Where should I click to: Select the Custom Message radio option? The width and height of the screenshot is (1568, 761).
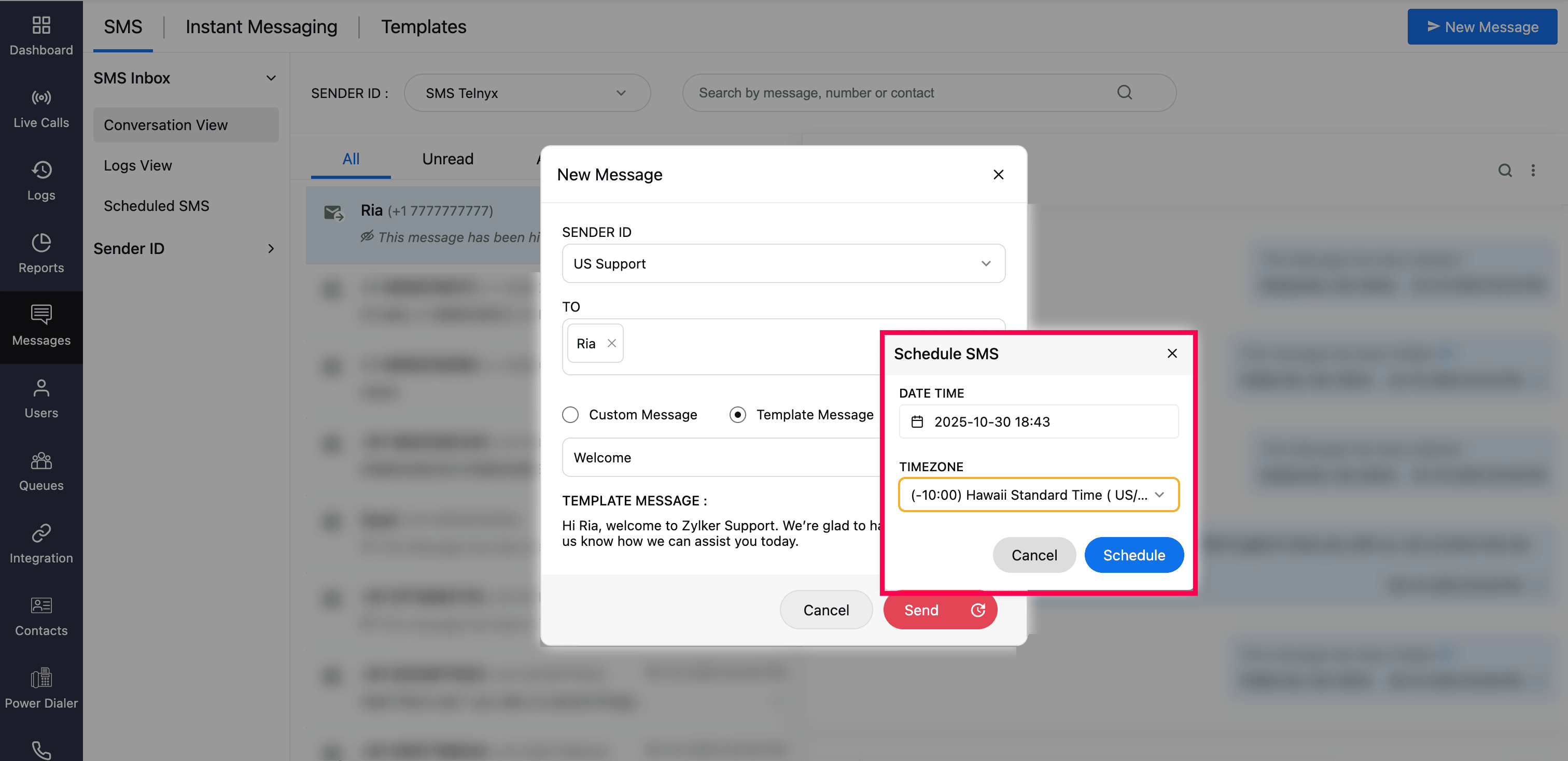tap(570, 414)
